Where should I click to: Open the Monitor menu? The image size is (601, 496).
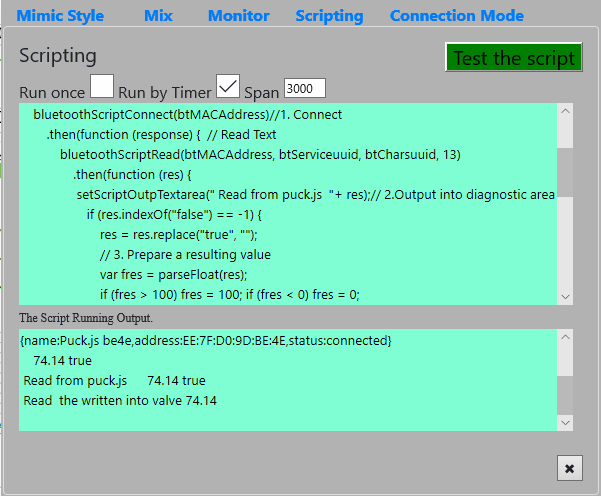(239, 16)
